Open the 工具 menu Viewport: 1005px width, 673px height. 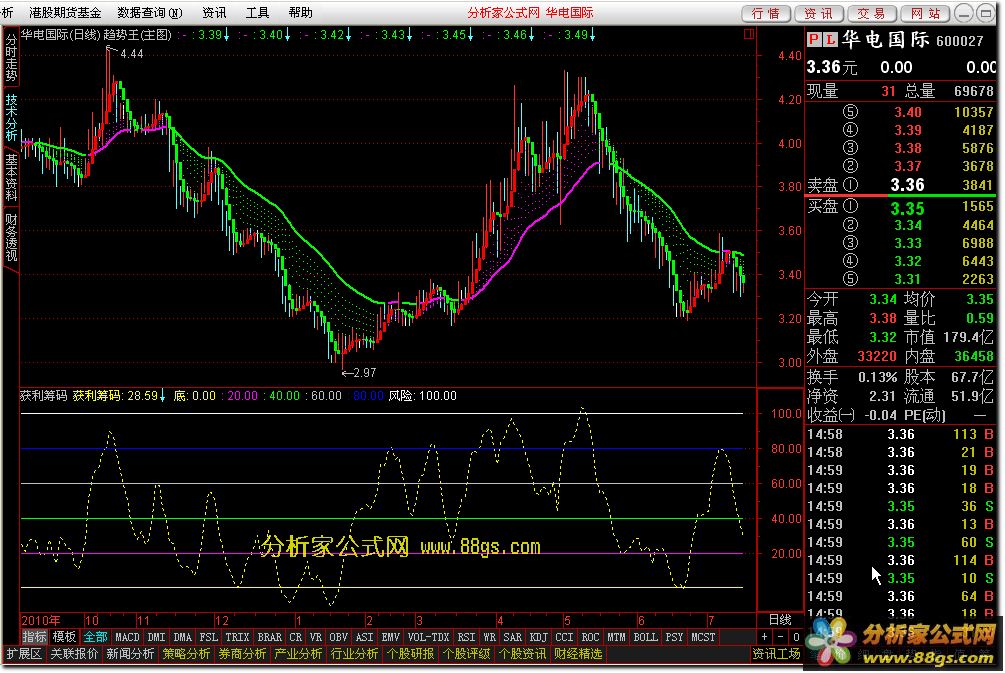[257, 12]
